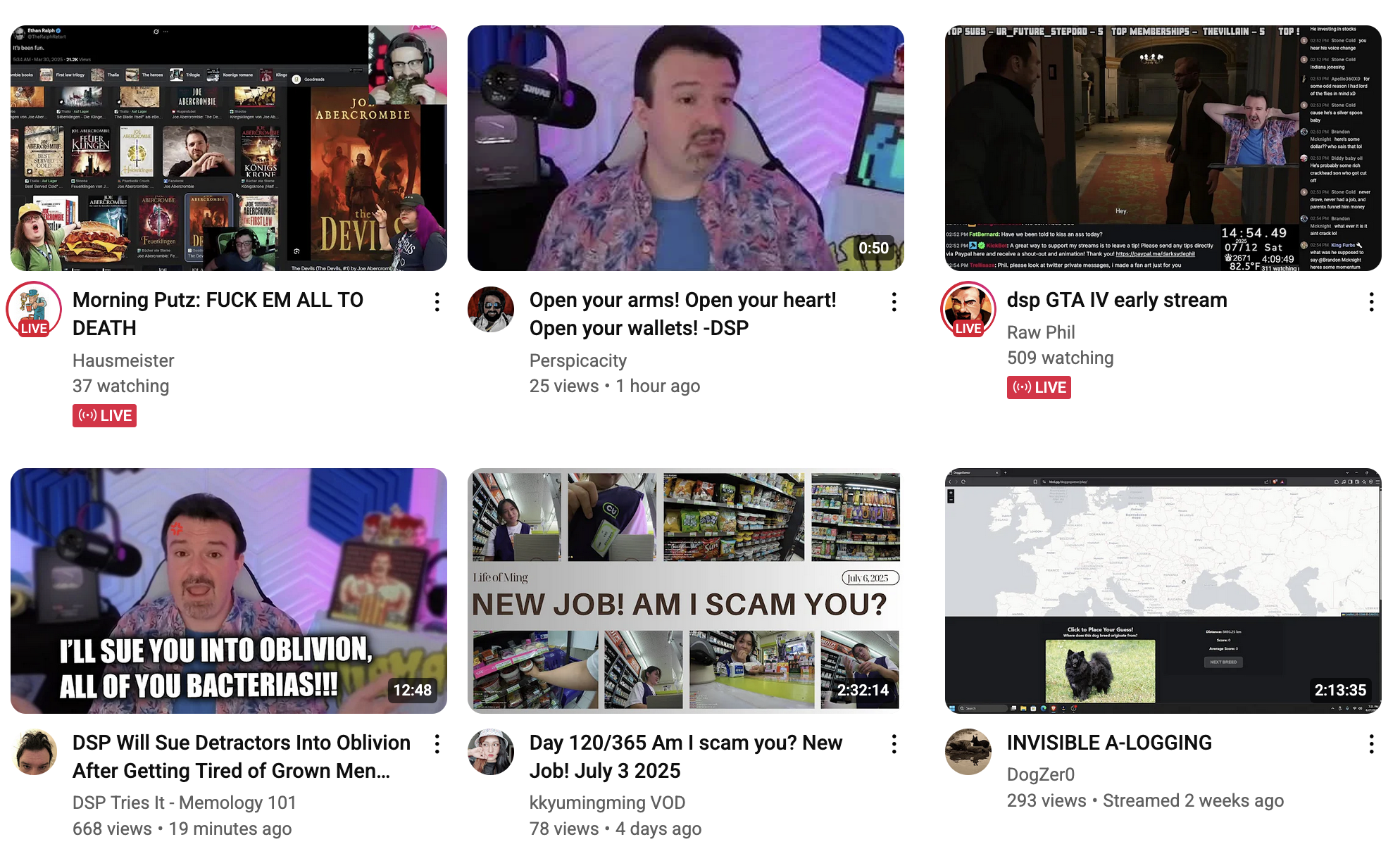Open more options for INVISIBLE A-LOGGING video
The image size is (1400, 856).
click(x=1371, y=744)
